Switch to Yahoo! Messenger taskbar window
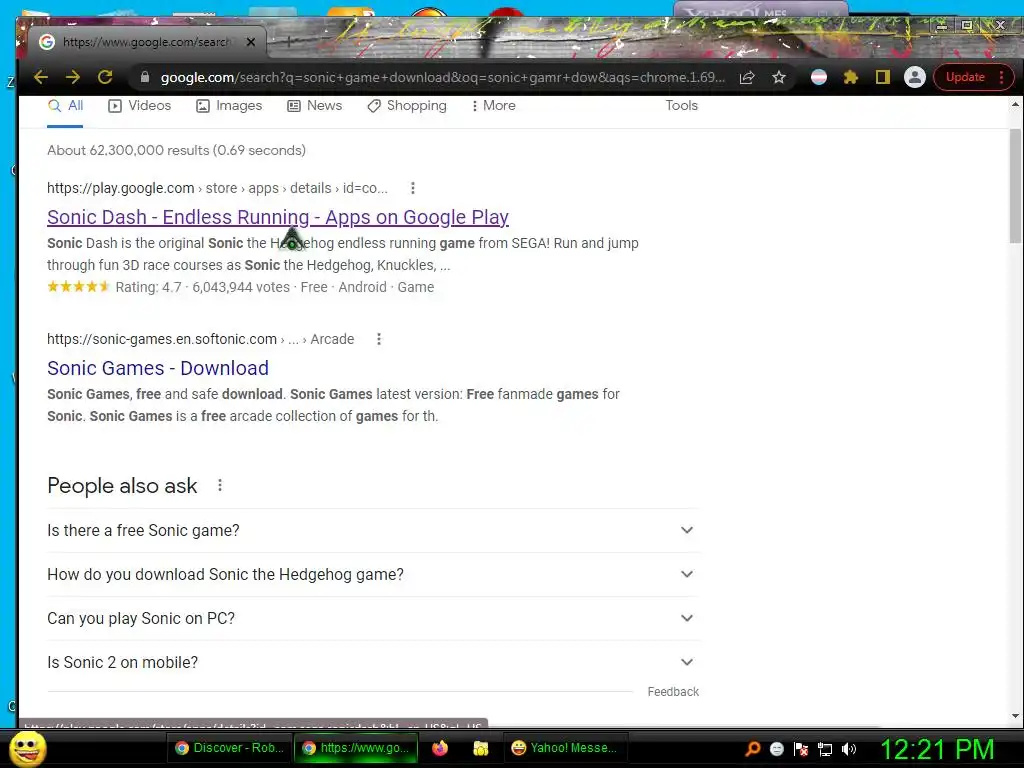 [564, 748]
